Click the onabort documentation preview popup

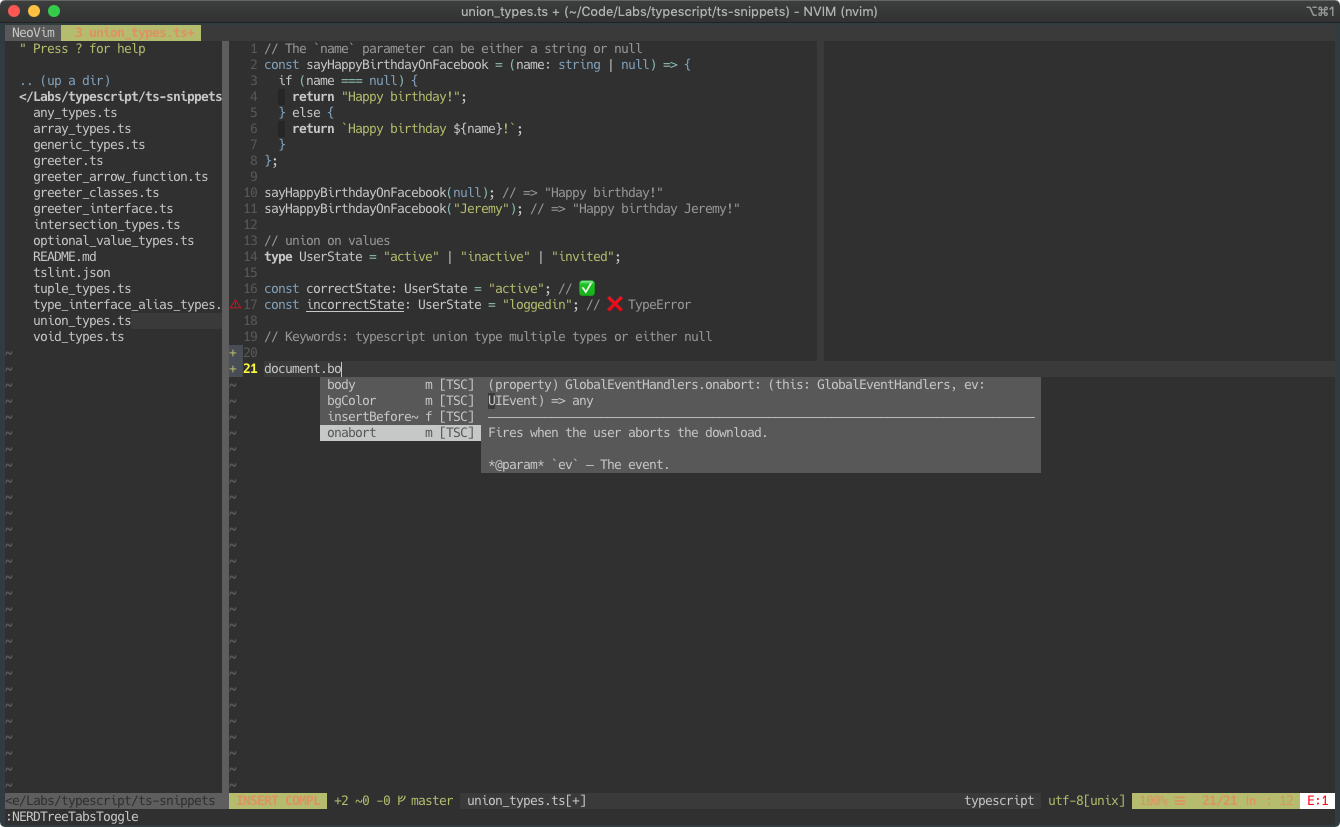pyautogui.click(x=761, y=425)
